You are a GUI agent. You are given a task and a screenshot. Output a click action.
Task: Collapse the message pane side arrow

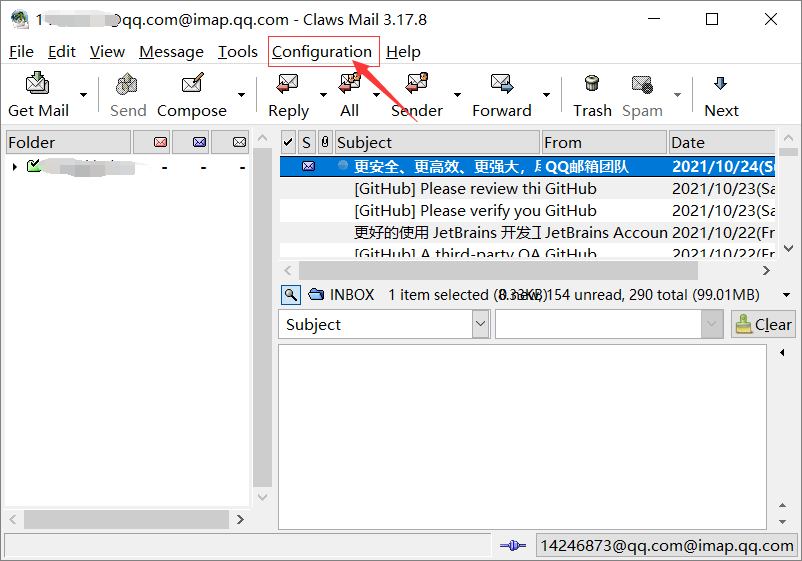pos(782,352)
